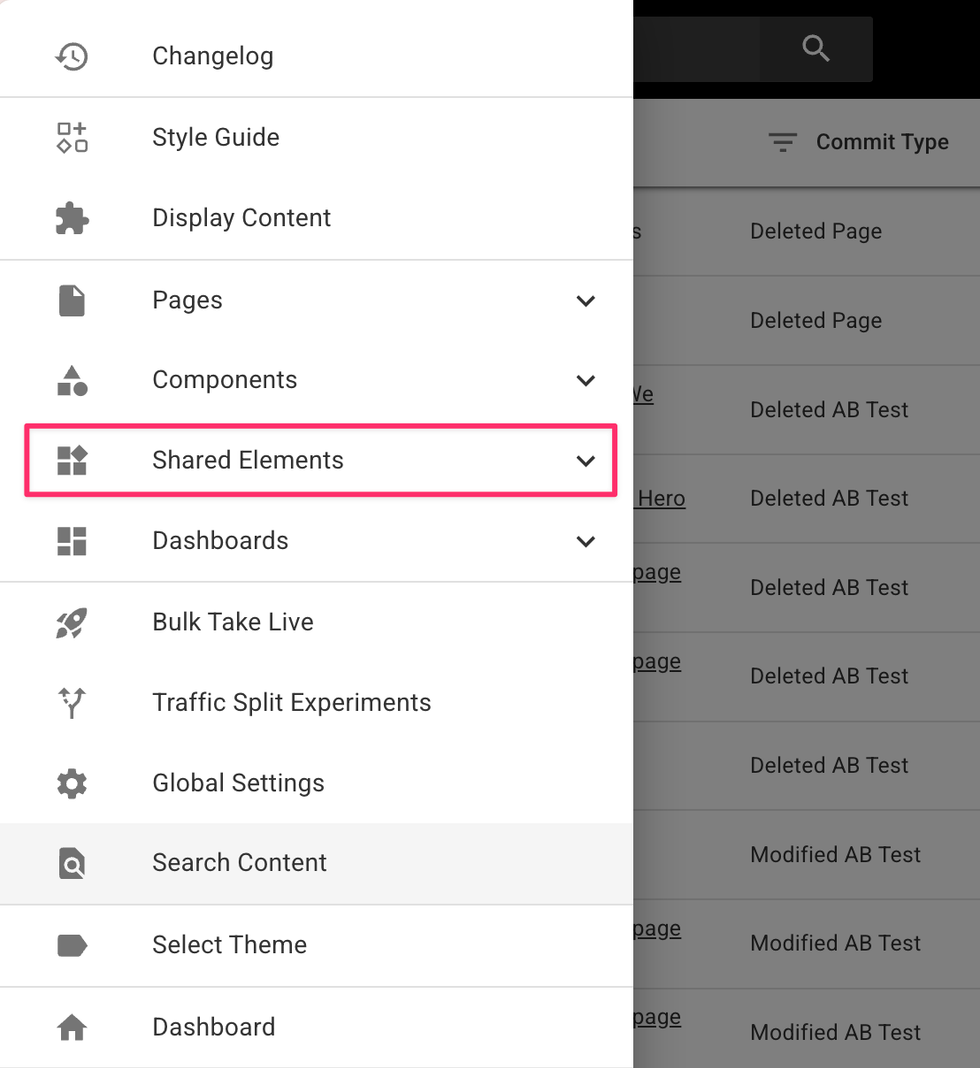Viewport: 980px width, 1068px height.
Task: Open the Commit Type filter
Action: 859,142
